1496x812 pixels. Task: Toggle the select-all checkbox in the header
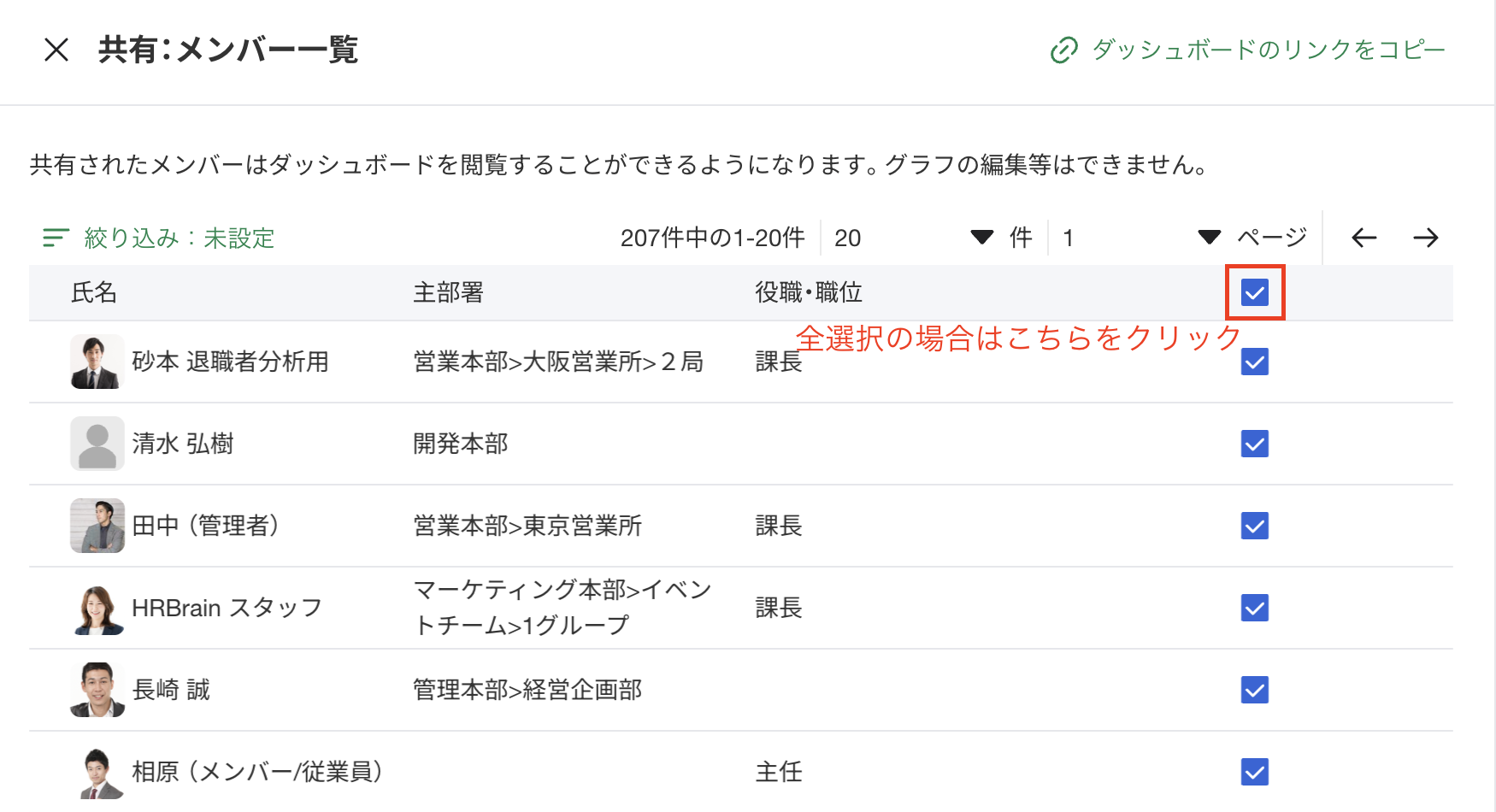(x=1254, y=292)
